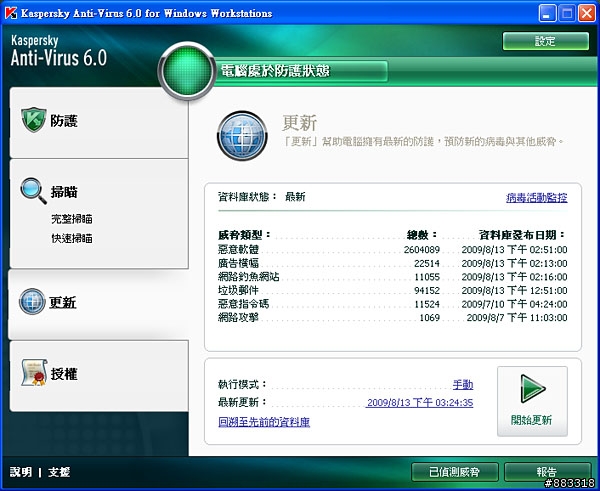
Task: Click the total count 22514
Action: coord(427,264)
